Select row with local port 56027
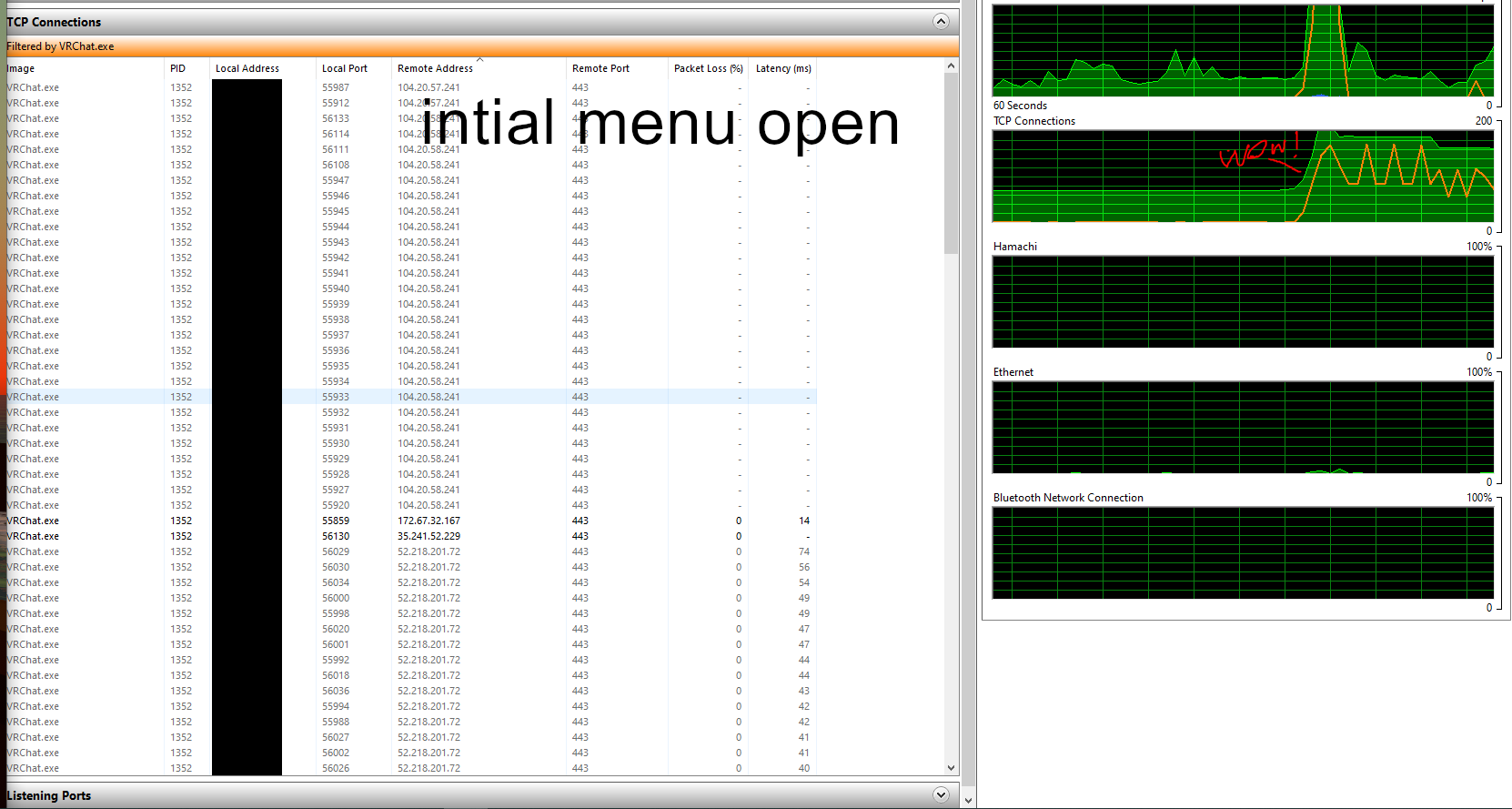Viewport: 1512px width, 809px height. click(411, 737)
